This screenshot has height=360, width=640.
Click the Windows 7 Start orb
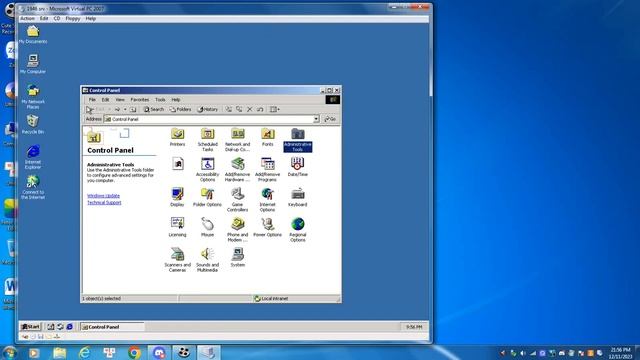click(9, 353)
